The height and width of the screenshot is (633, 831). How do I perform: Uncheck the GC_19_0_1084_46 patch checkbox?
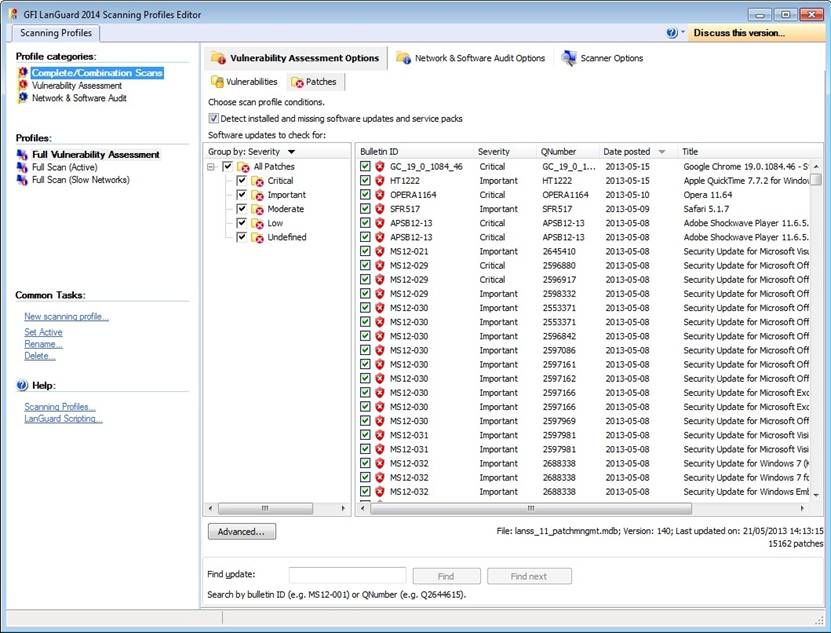point(365,166)
